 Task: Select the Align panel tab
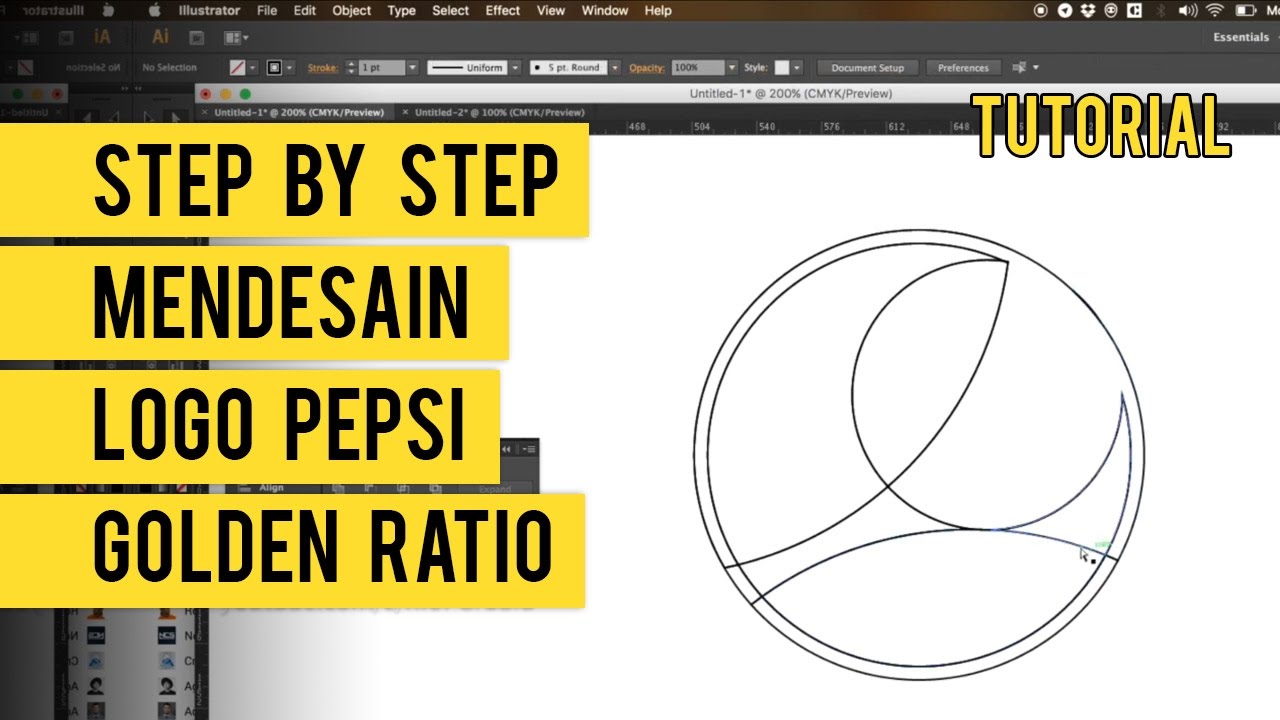[271, 488]
